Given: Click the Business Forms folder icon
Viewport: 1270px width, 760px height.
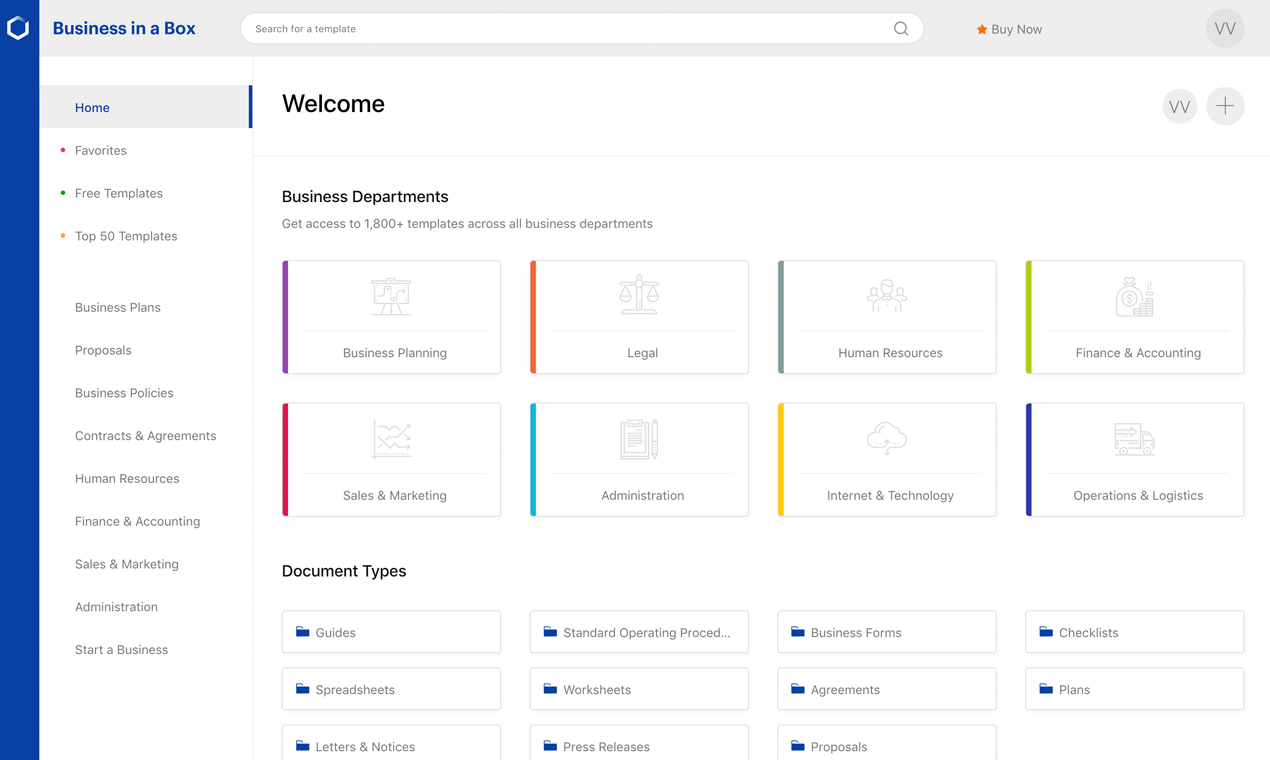Looking at the screenshot, I should click(x=798, y=632).
